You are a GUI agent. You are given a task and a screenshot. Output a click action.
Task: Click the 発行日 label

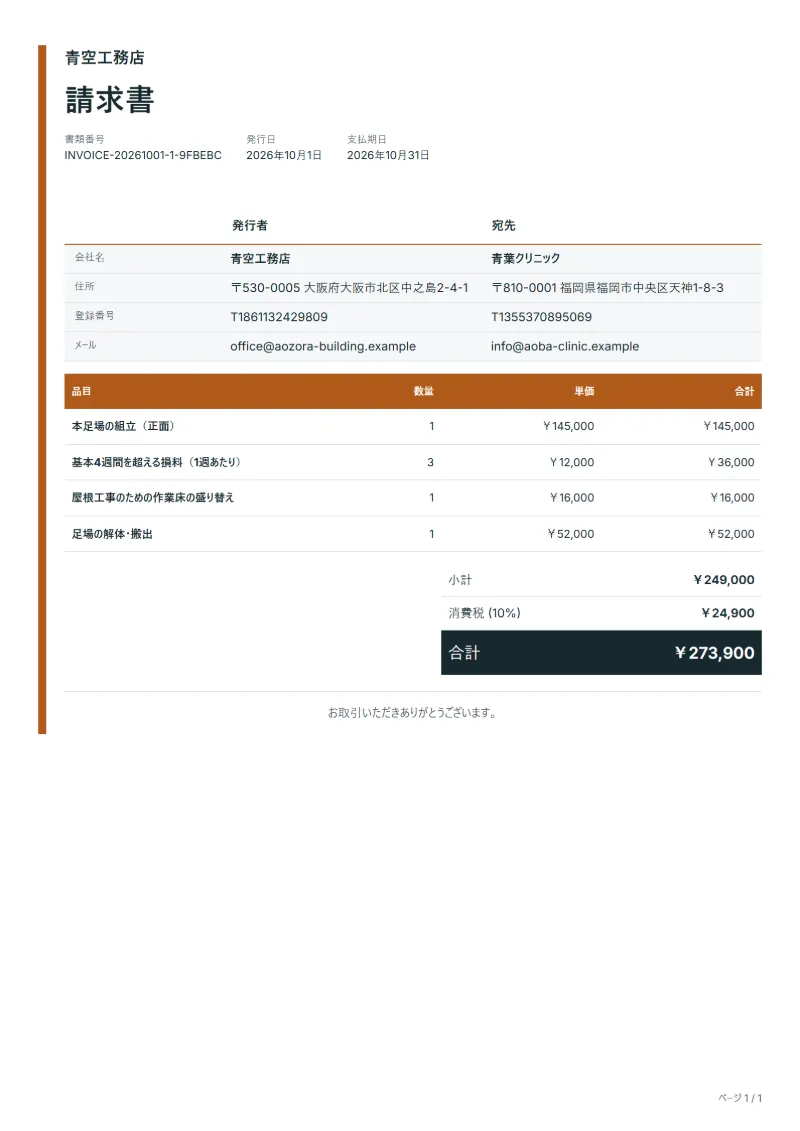click(x=260, y=139)
